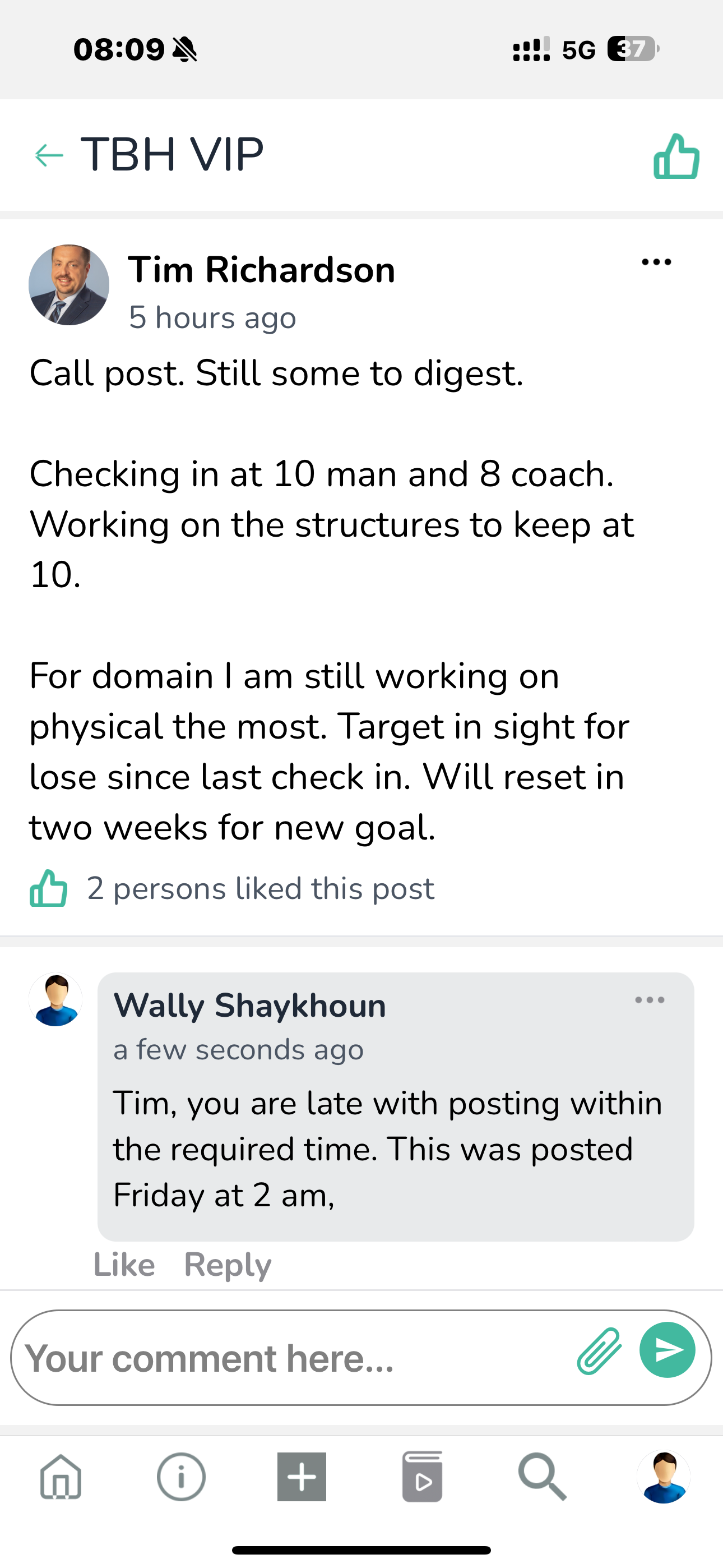
Task: Open Tim Richardson's post options menu
Action: coord(656,262)
